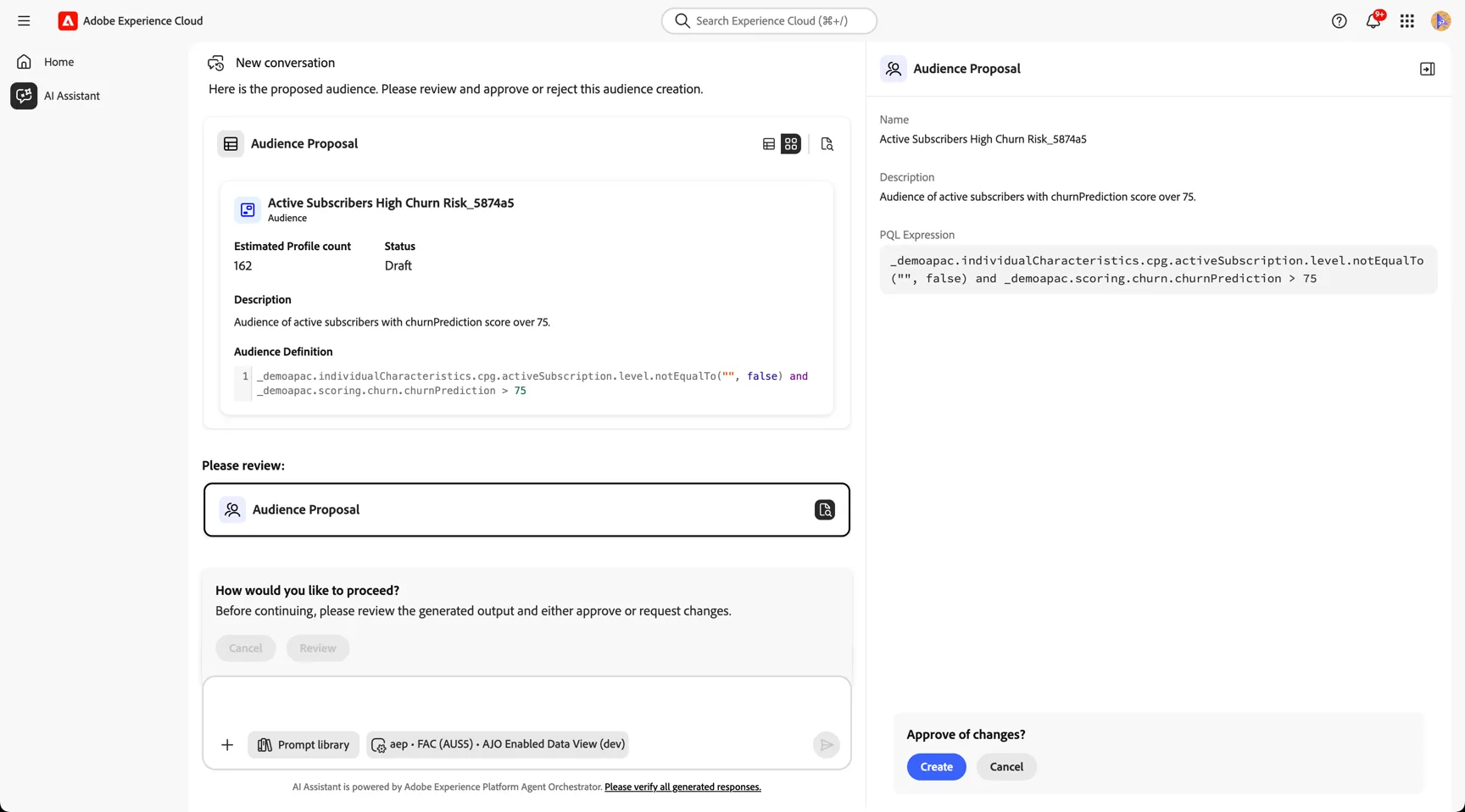The height and width of the screenshot is (812, 1465).
Task: Open the Prompt library
Action: click(304, 745)
